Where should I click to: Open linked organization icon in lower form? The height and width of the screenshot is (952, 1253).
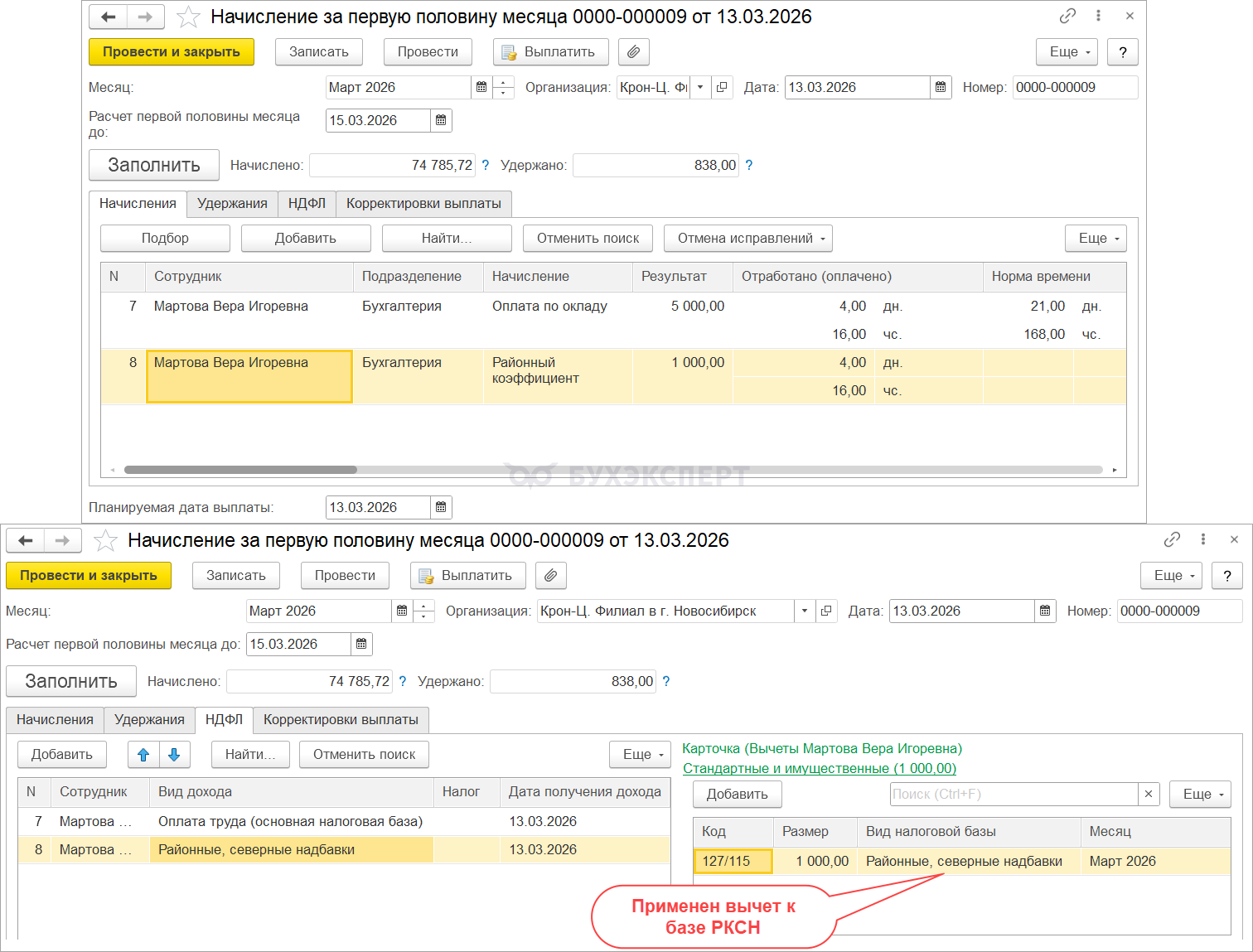coord(826,611)
